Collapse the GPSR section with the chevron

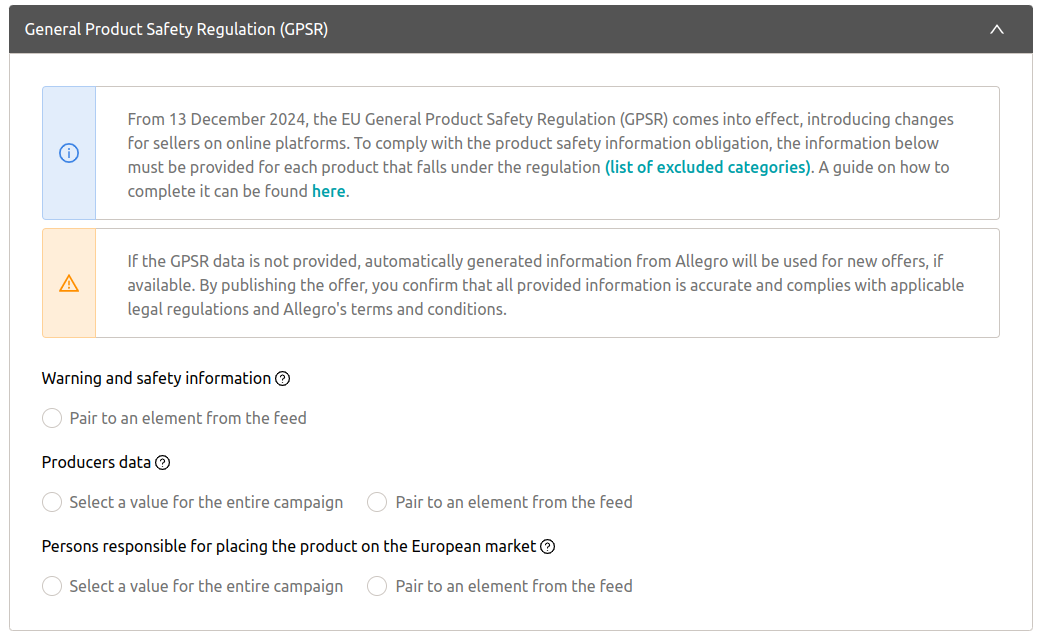pos(996,29)
